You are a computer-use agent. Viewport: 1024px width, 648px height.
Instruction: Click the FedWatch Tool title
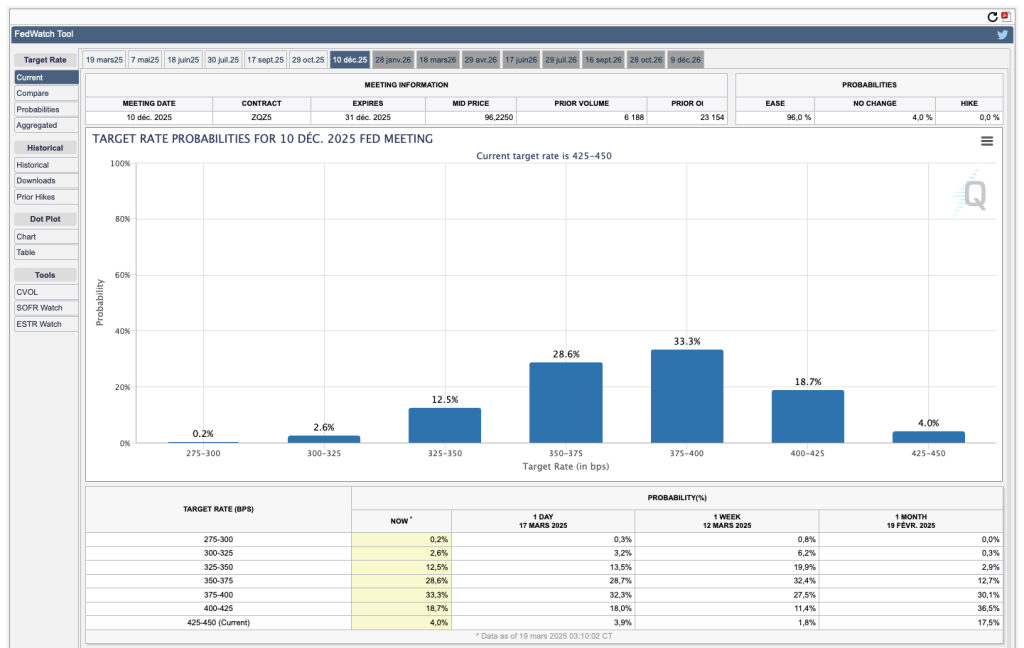(44, 34)
